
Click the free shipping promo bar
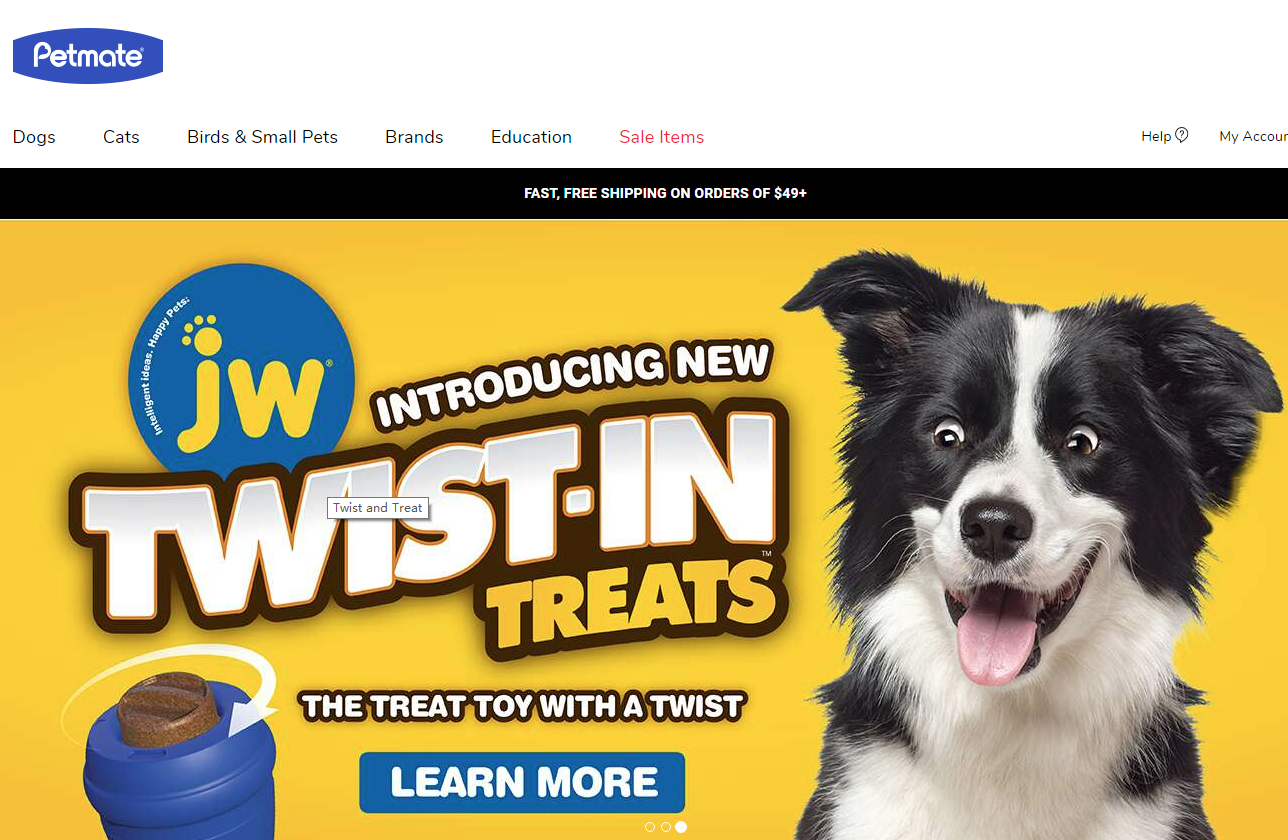click(644, 193)
